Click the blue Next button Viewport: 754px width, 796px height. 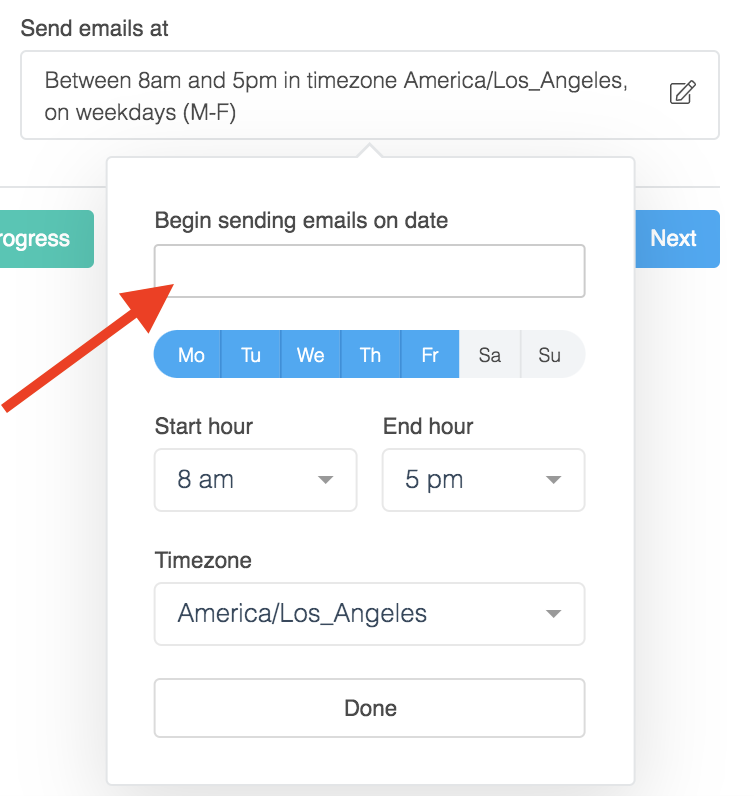click(676, 239)
